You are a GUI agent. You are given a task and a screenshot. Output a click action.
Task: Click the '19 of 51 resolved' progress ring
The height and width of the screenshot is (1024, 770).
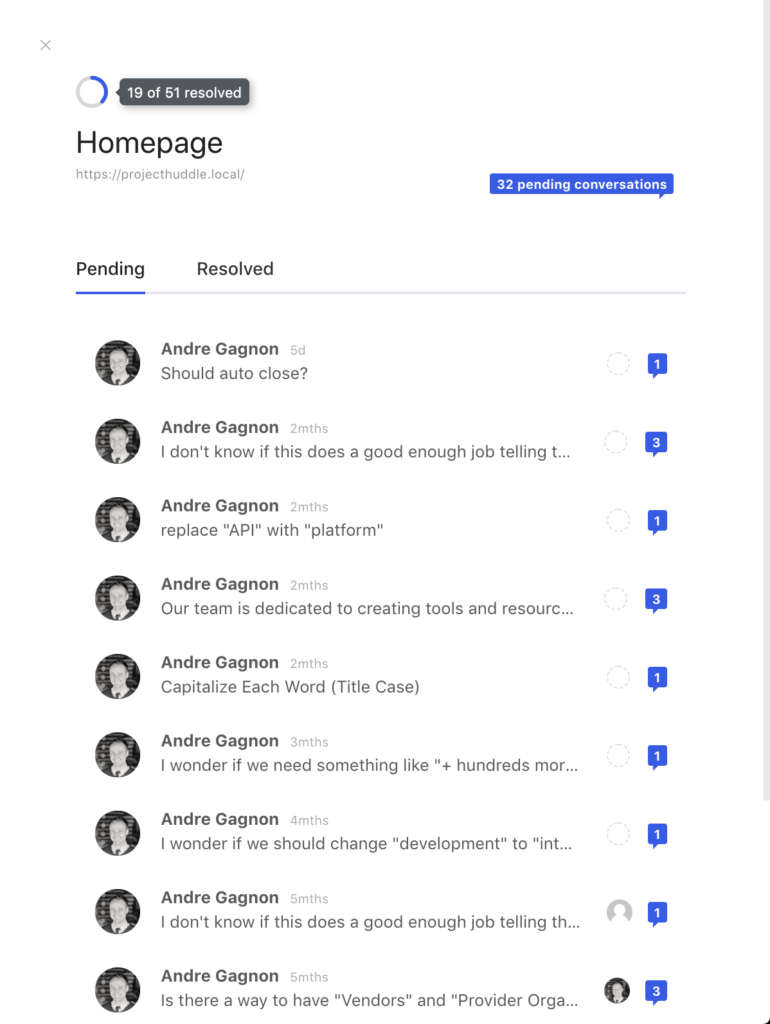tap(91, 91)
